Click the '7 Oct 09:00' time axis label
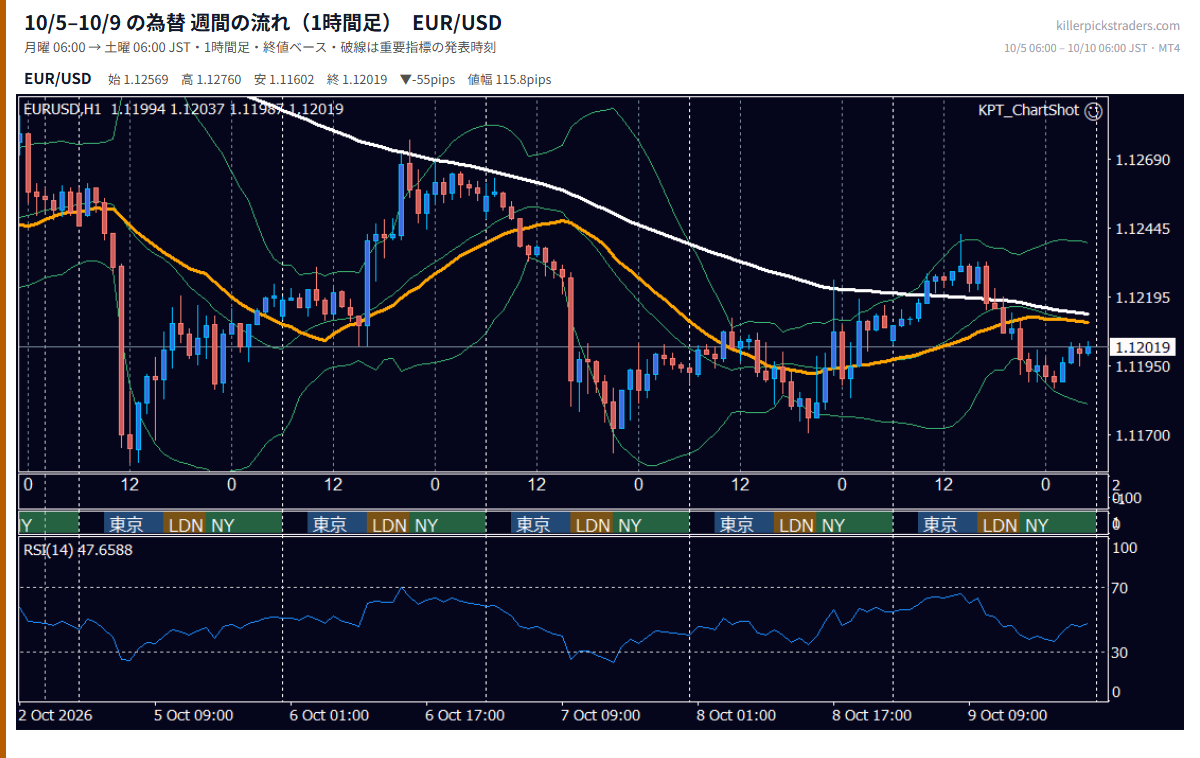The image size is (1200, 758). click(x=601, y=715)
